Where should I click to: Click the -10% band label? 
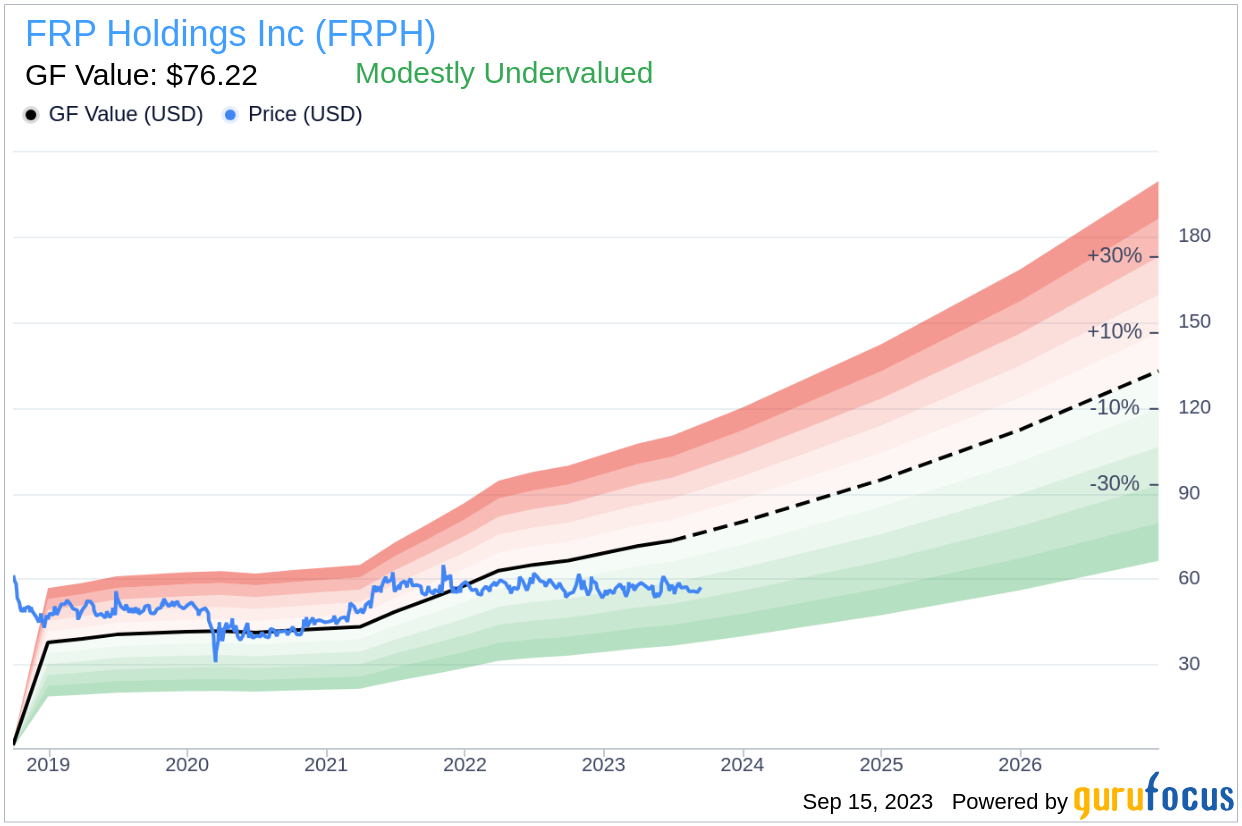(x=1114, y=408)
